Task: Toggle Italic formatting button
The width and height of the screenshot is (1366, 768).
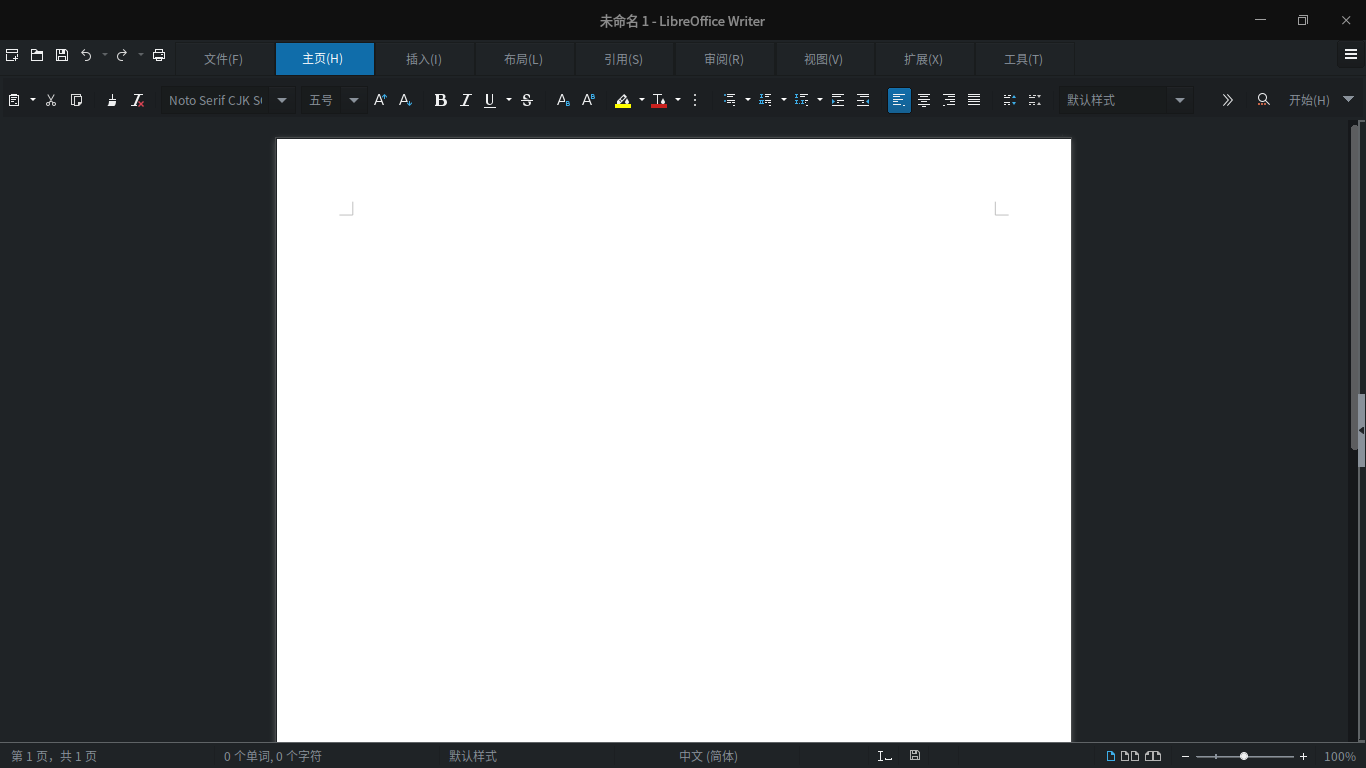Action: (x=465, y=100)
